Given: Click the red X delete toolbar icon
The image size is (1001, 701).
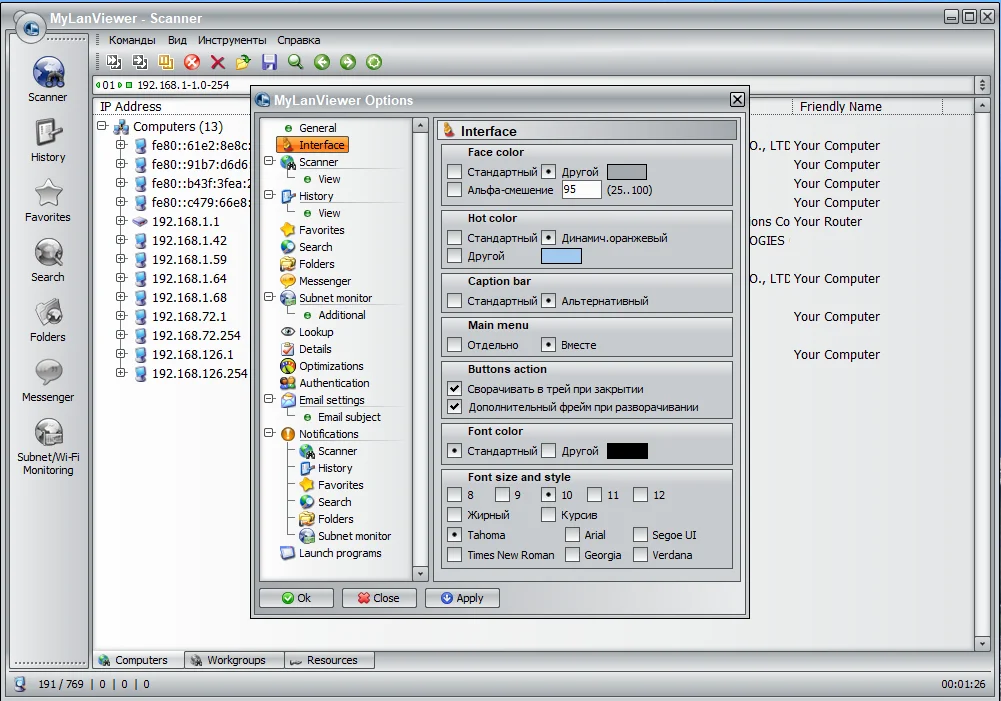Looking at the screenshot, I should click(x=218, y=62).
